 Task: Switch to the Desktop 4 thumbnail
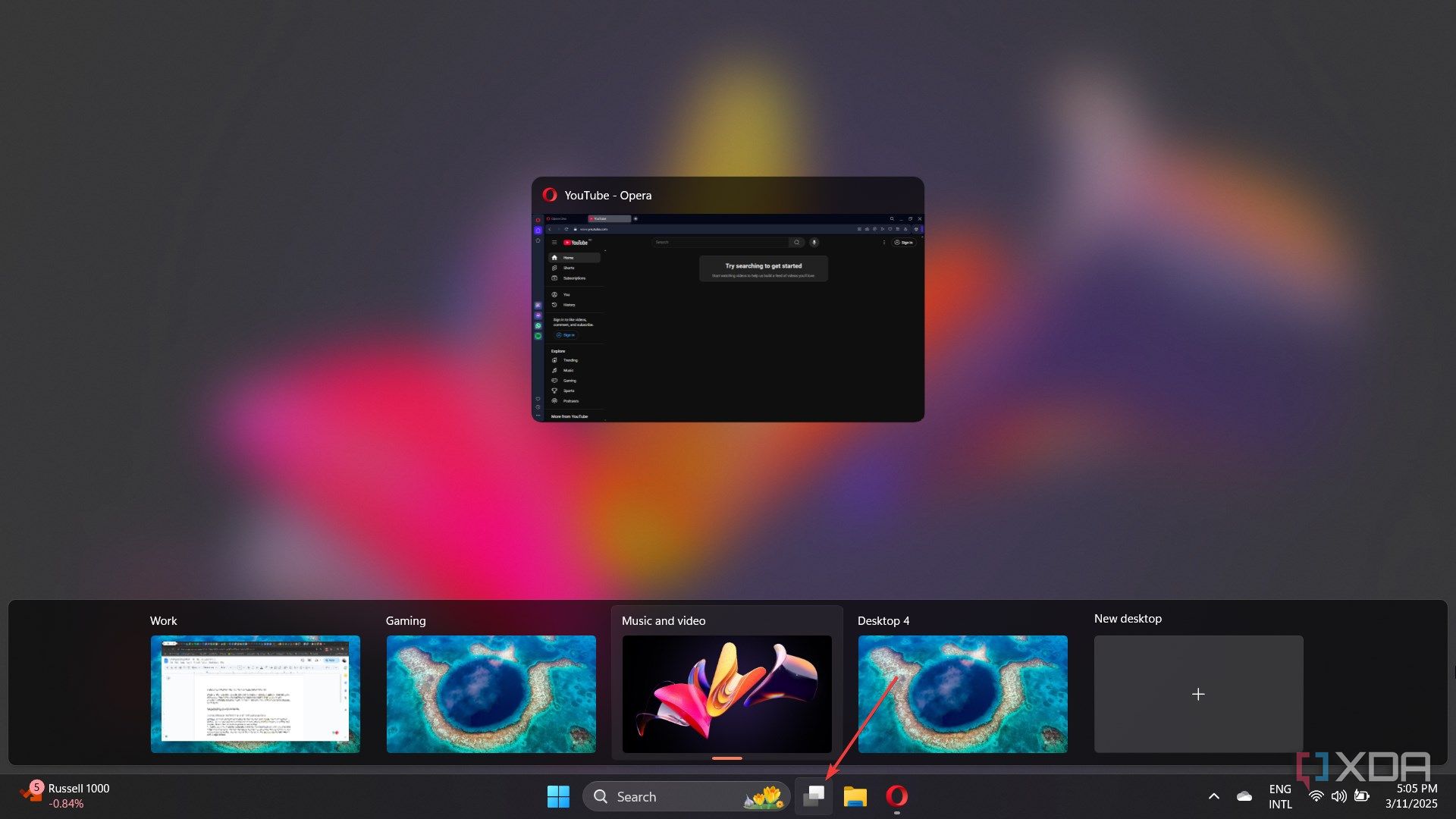tap(962, 694)
